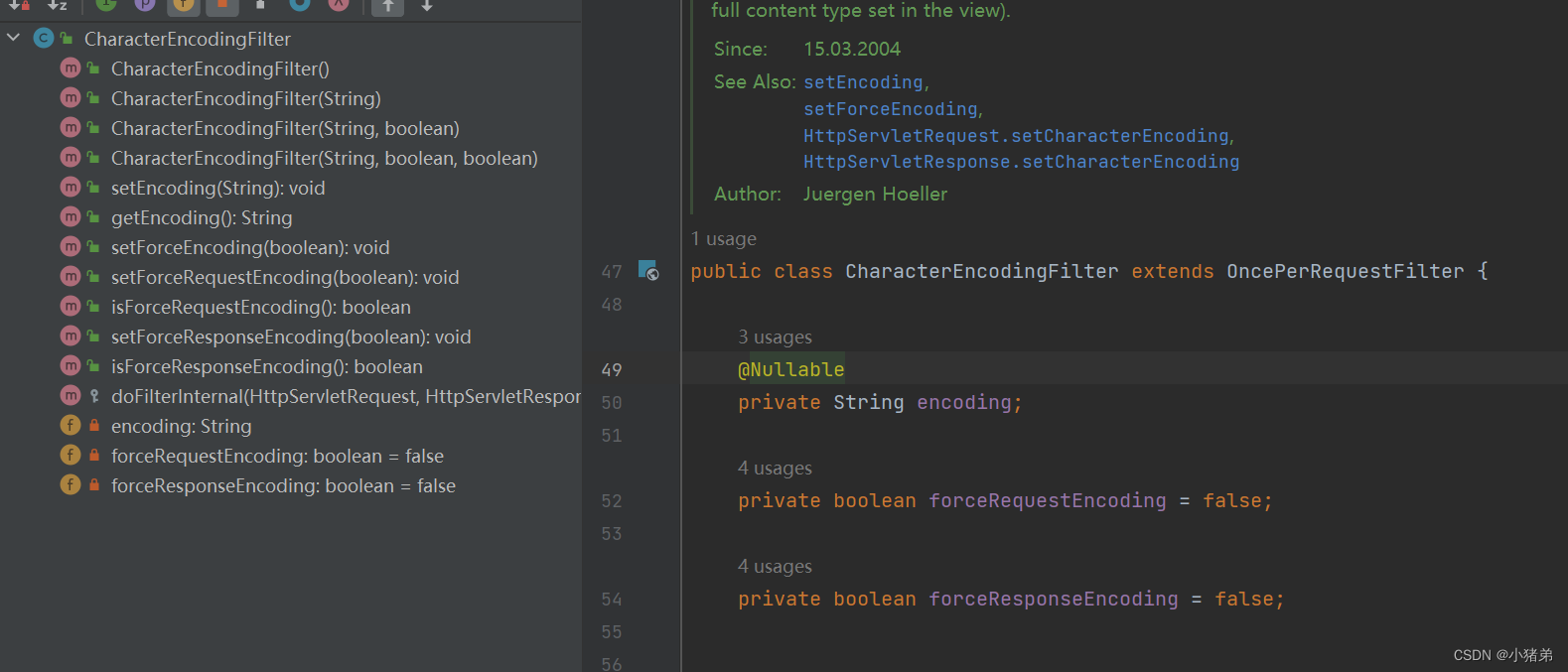Open the setForceEncoding doc link

pos(891,109)
